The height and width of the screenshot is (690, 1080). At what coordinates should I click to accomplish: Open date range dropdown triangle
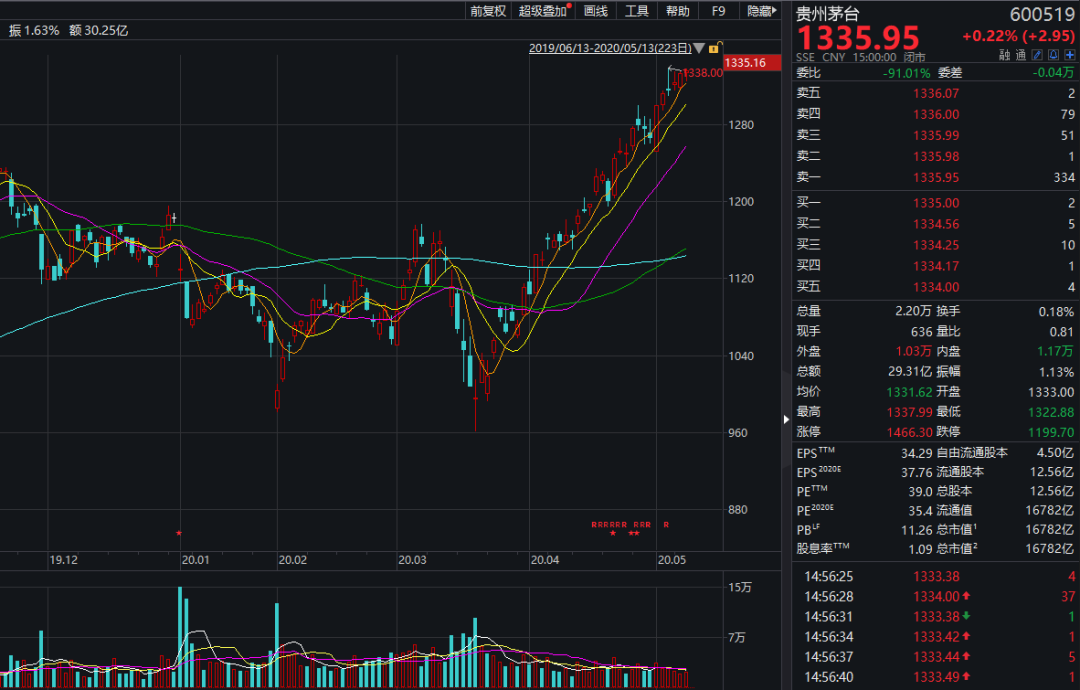(699, 48)
